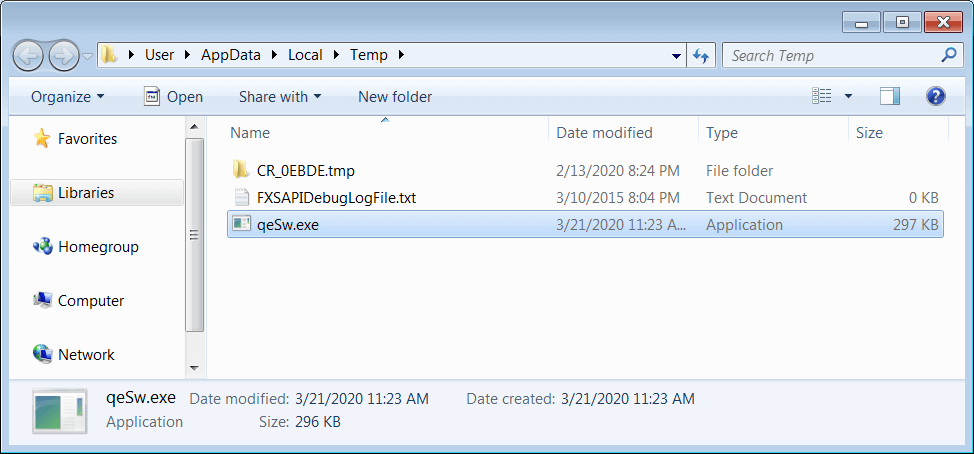This screenshot has width=974, height=454.
Task: Click the New folder button
Action: (395, 97)
